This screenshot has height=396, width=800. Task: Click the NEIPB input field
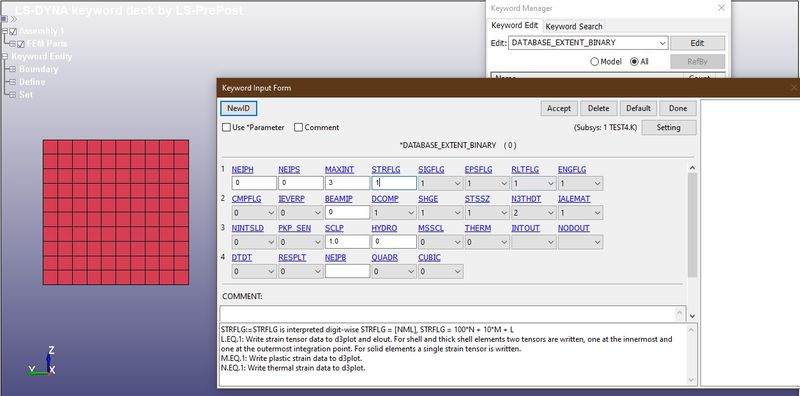point(347,271)
